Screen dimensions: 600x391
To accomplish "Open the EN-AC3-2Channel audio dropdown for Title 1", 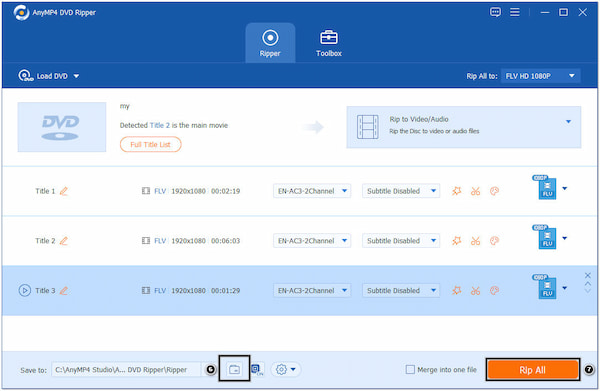I will 312,191.
